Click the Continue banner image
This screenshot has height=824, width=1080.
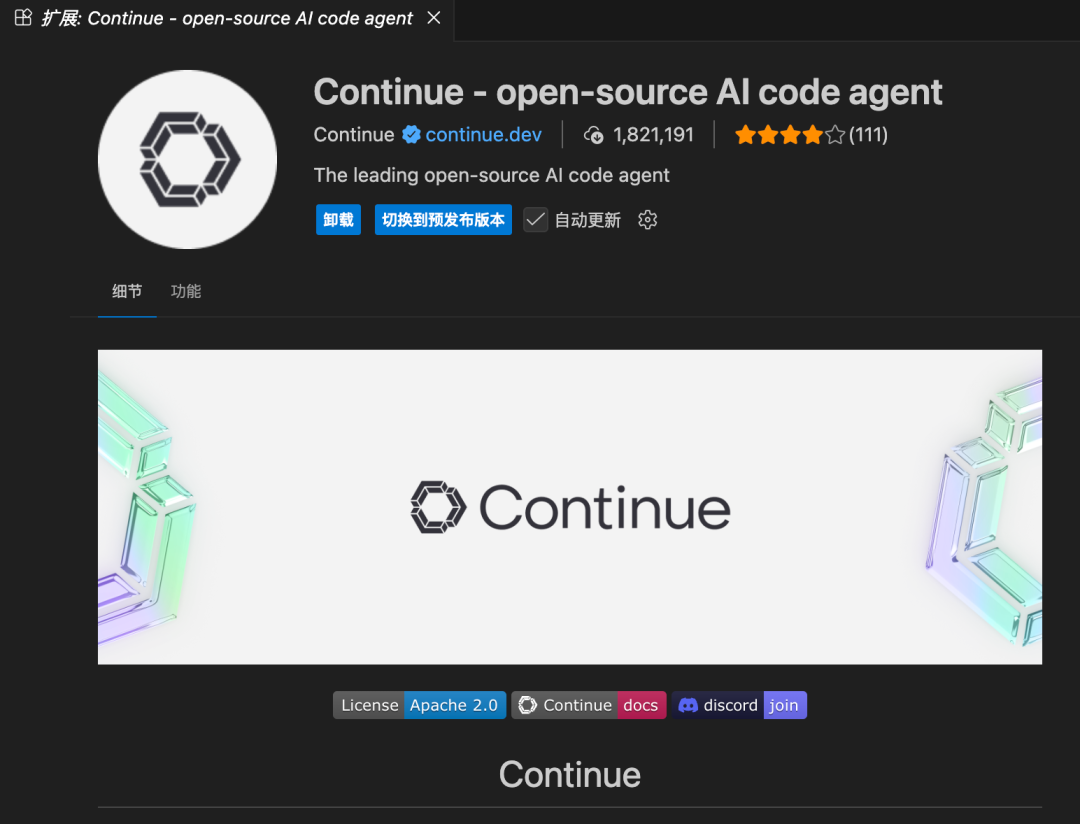[570, 507]
